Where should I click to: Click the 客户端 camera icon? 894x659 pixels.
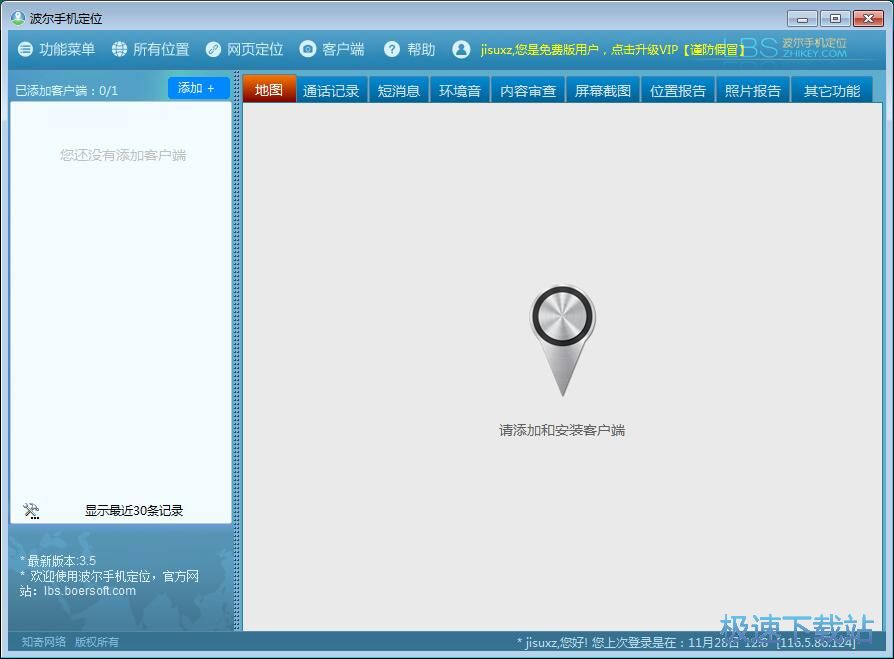click(307, 50)
